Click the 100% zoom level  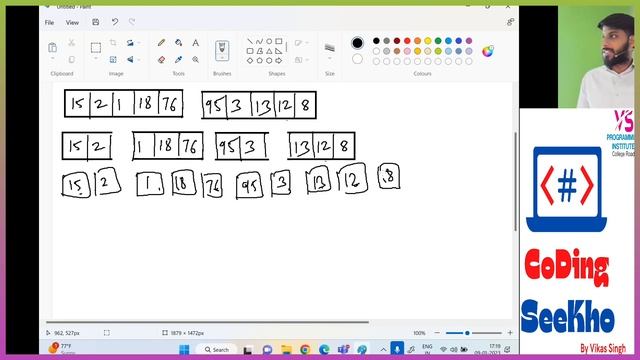pyautogui.click(x=419, y=333)
